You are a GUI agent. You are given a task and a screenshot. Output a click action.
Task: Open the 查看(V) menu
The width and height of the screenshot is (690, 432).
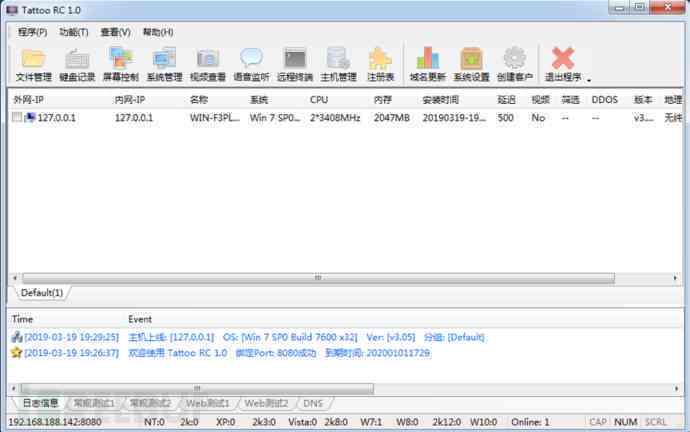115,32
